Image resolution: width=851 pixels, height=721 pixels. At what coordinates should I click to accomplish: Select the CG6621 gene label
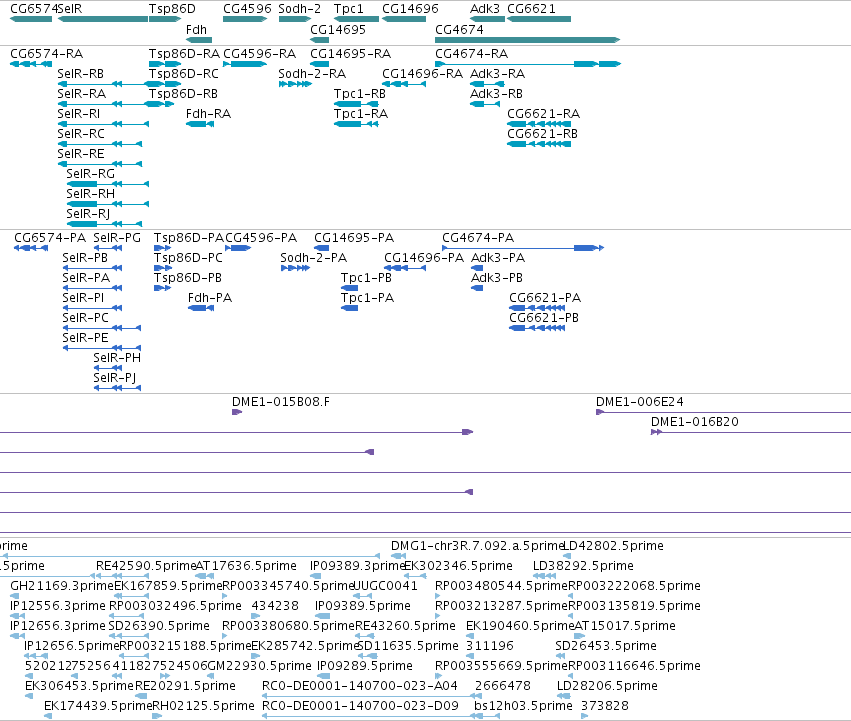coord(531,9)
